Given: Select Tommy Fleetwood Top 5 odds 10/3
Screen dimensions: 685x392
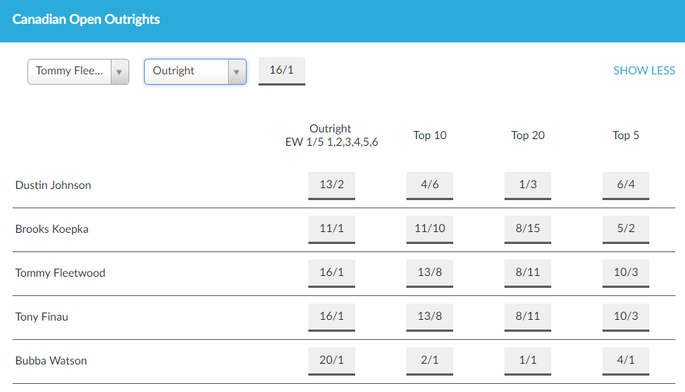Looking at the screenshot, I should coord(626,273).
